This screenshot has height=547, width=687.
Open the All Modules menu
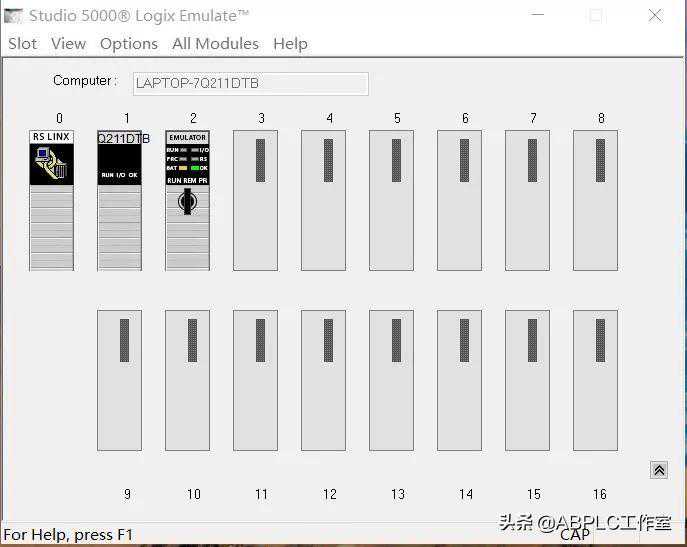(x=215, y=44)
